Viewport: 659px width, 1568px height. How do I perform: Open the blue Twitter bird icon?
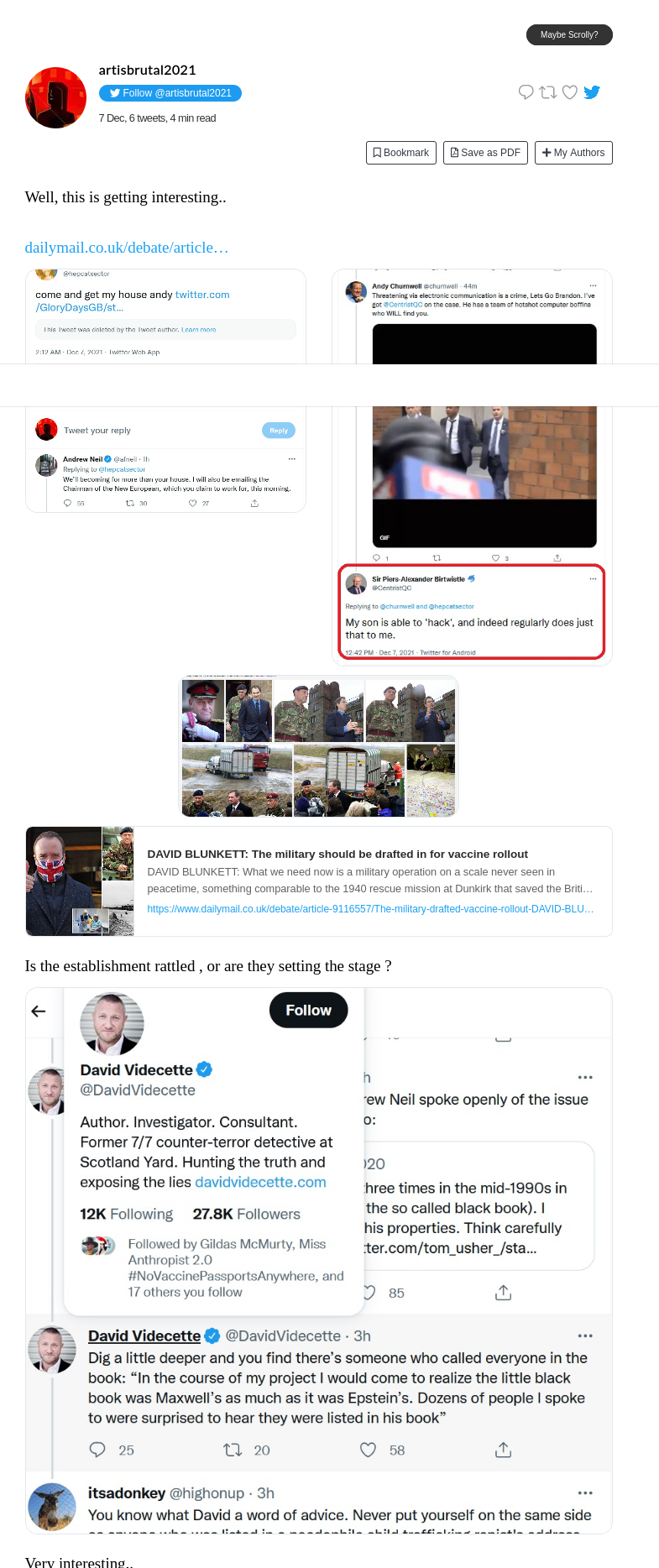click(592, 92)
